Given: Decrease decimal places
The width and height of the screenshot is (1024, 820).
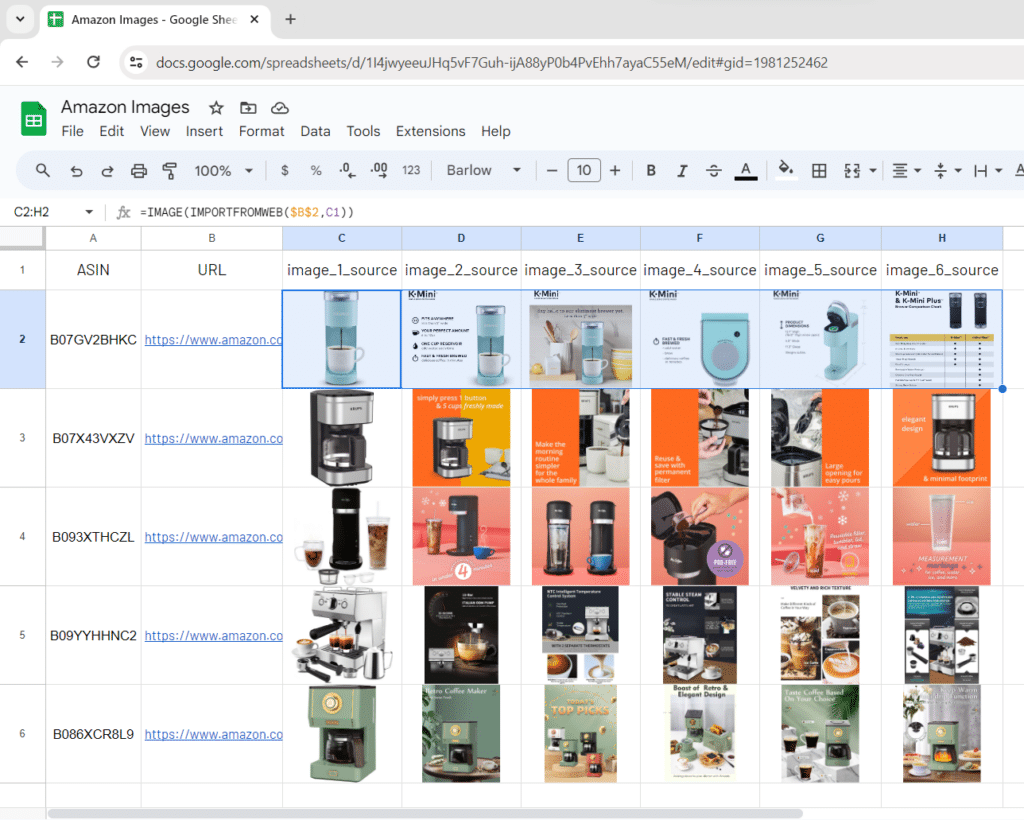Looking at the screenshot, I should 347,170.
